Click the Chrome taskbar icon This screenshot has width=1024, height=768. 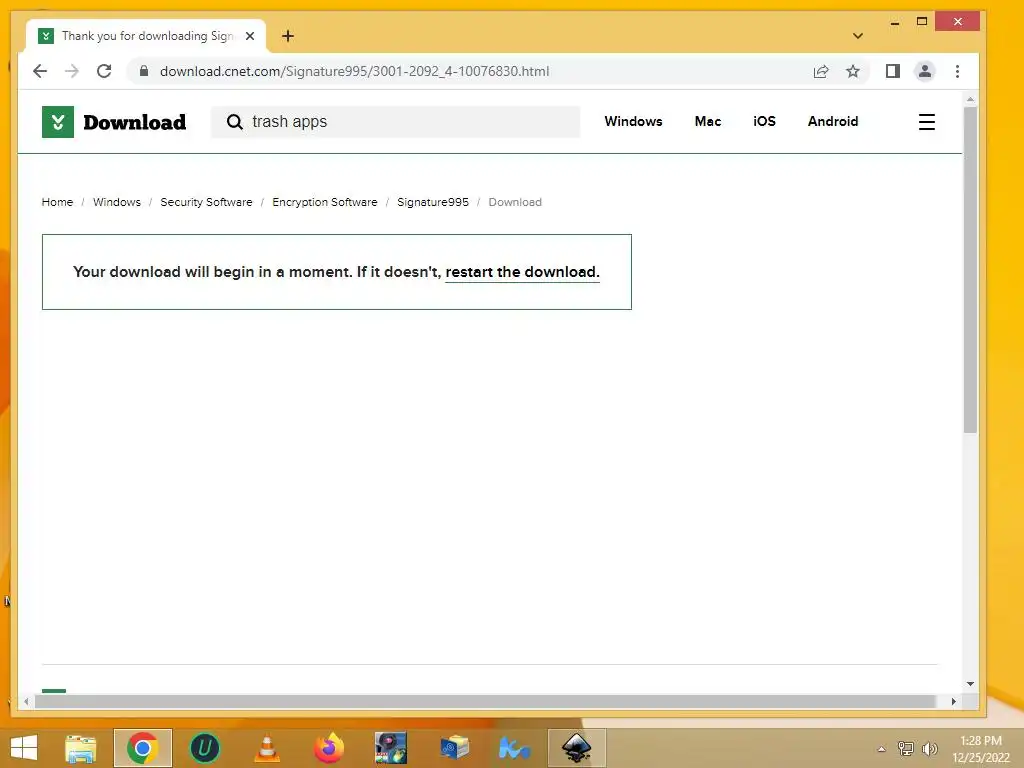pos(142,748)
